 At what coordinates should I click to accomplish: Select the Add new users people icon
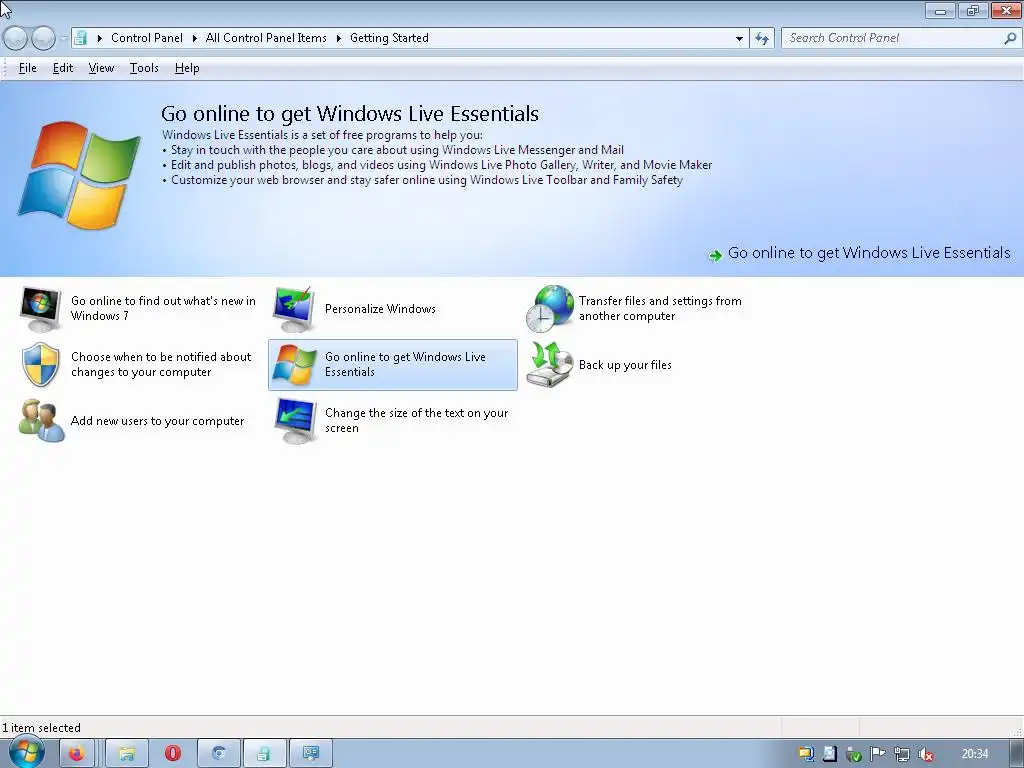click(41, 421)
